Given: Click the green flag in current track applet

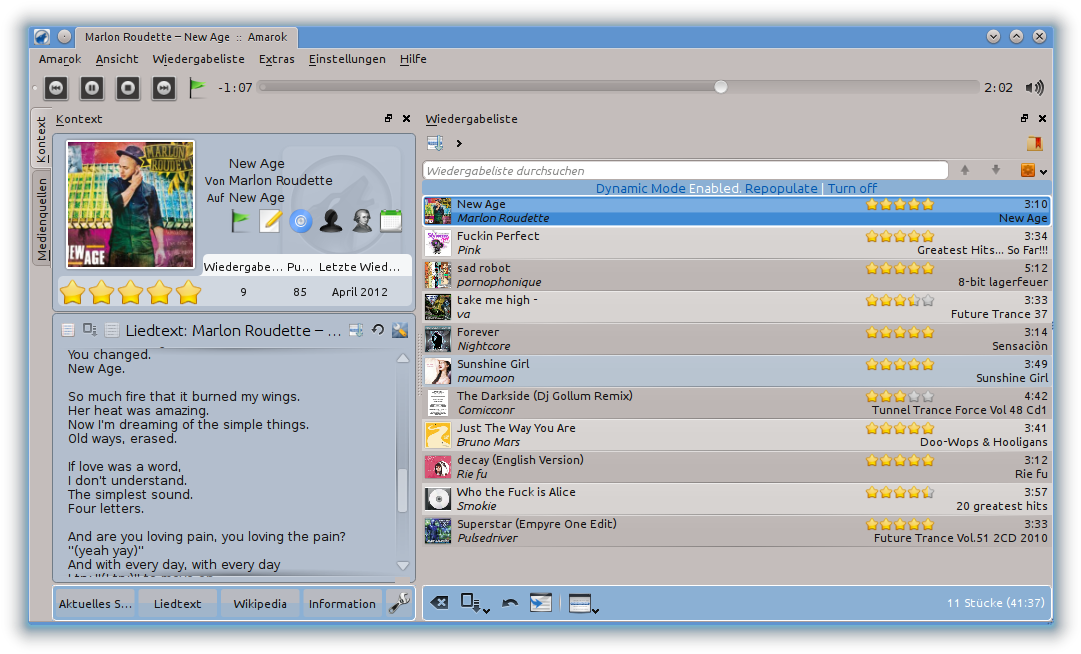Looking at the screenshot, I should 240,221.
